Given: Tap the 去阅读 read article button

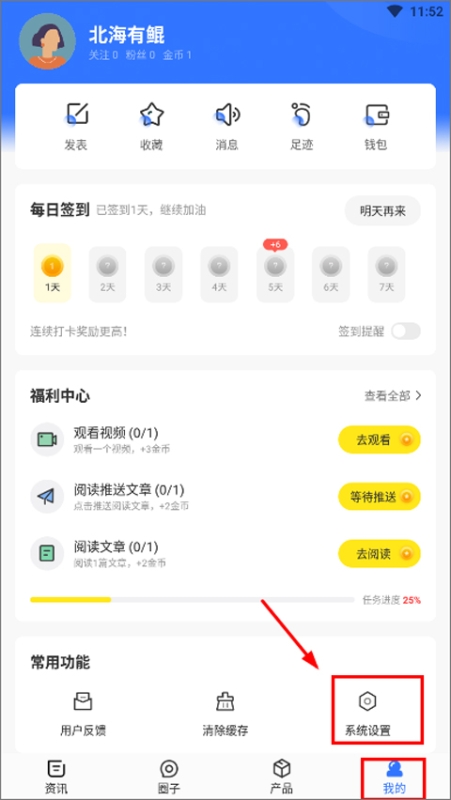Looking at the screenshot, I should click(x=379, y=554).
